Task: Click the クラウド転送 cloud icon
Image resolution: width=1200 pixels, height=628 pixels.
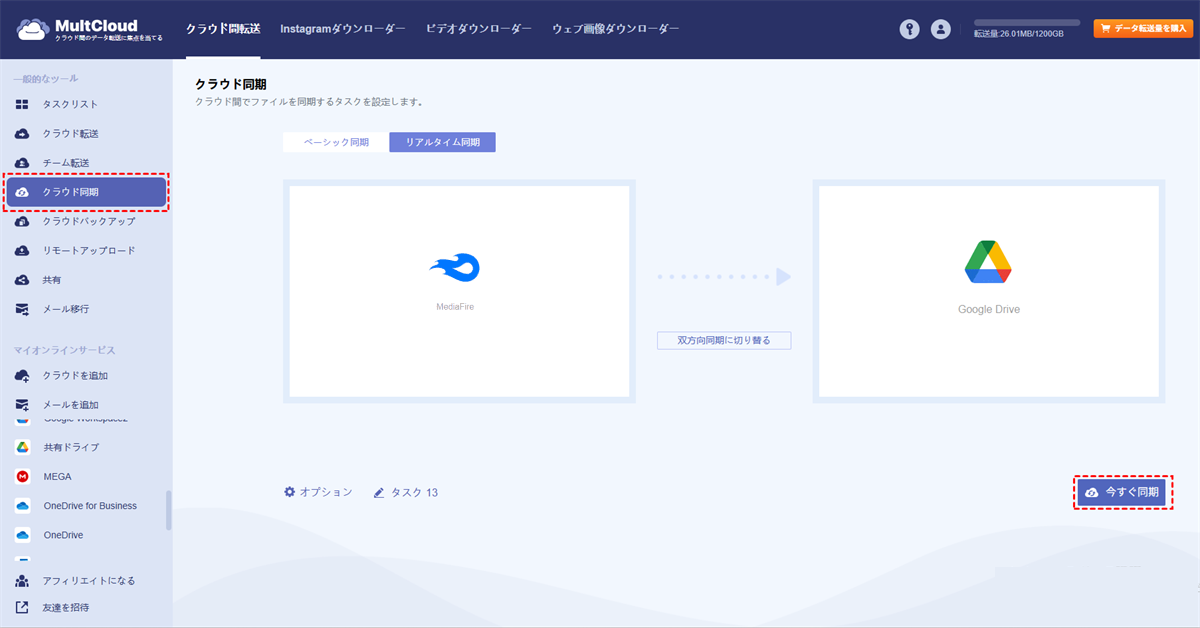Action: tap(22, 133)
